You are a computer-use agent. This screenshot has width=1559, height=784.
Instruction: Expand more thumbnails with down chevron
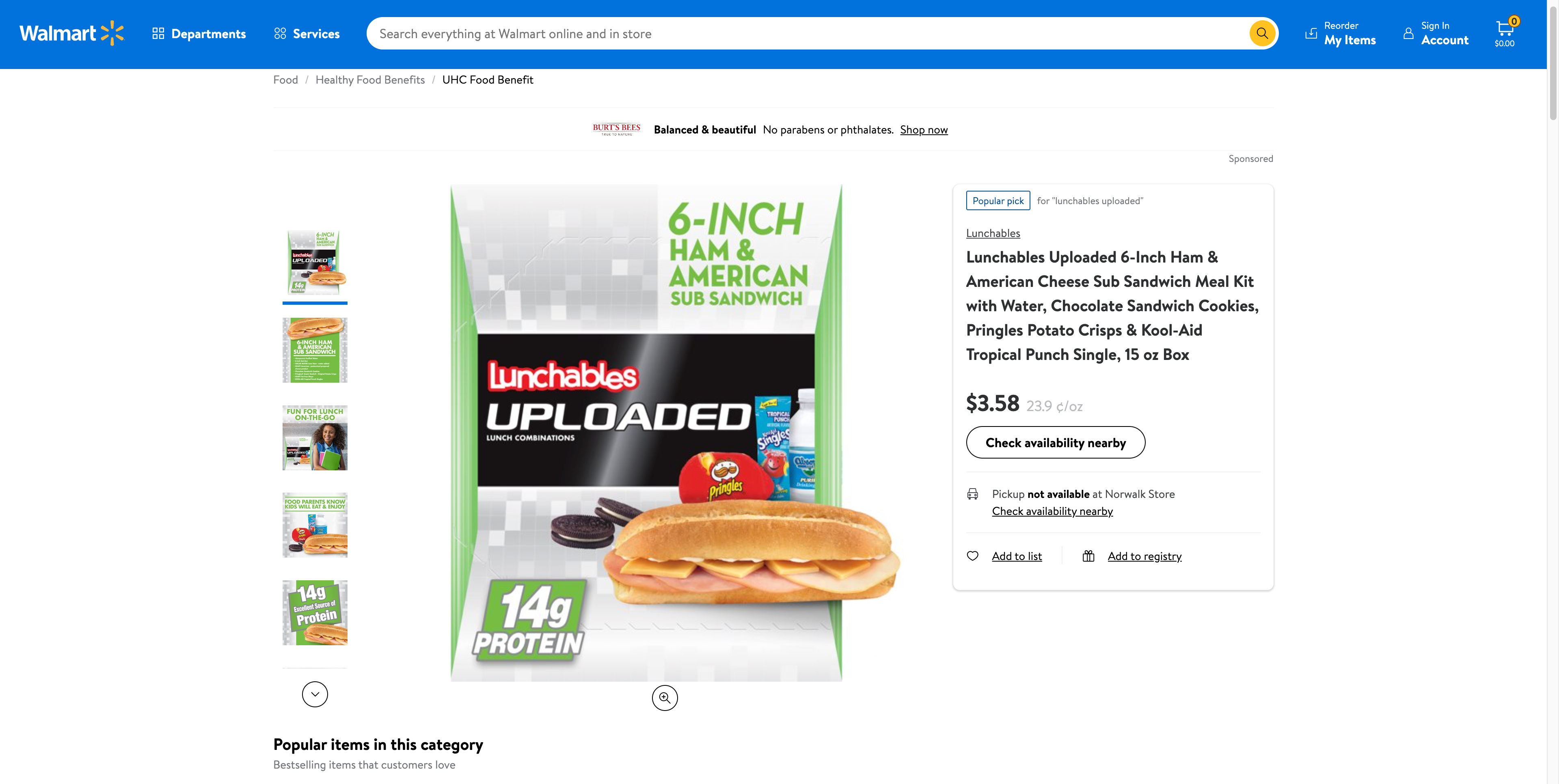pyautogui.click(x=315, y=694)
